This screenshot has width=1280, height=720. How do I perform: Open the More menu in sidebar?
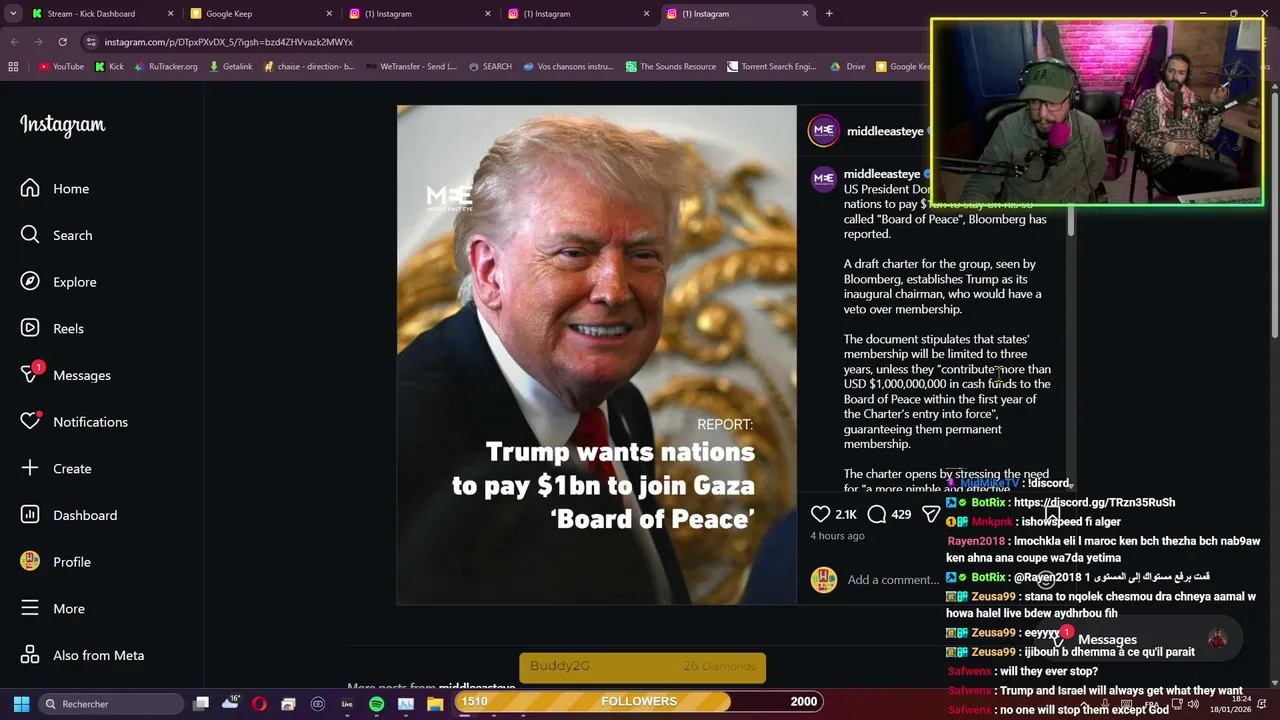53,608
